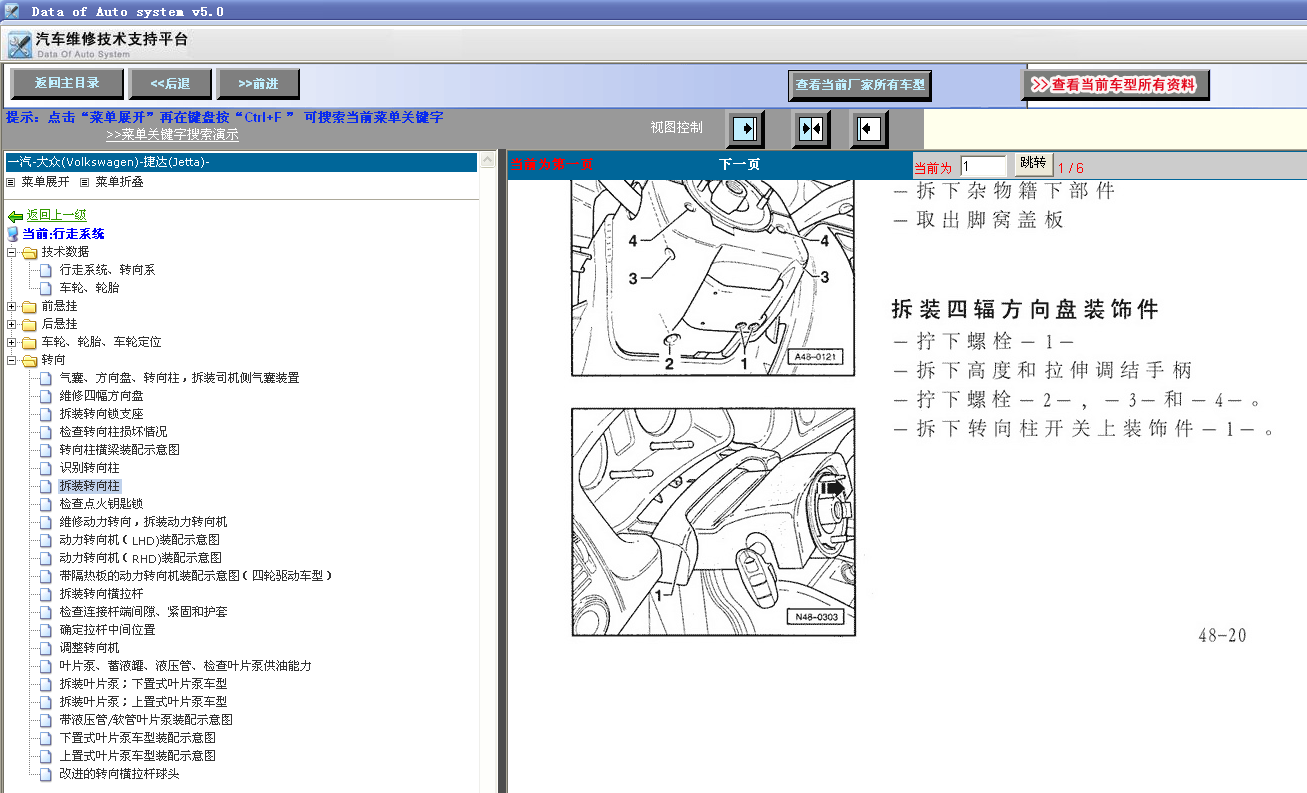
Task: Click the 后悬挂 folder icon
Action: click(x=29, y=324)
